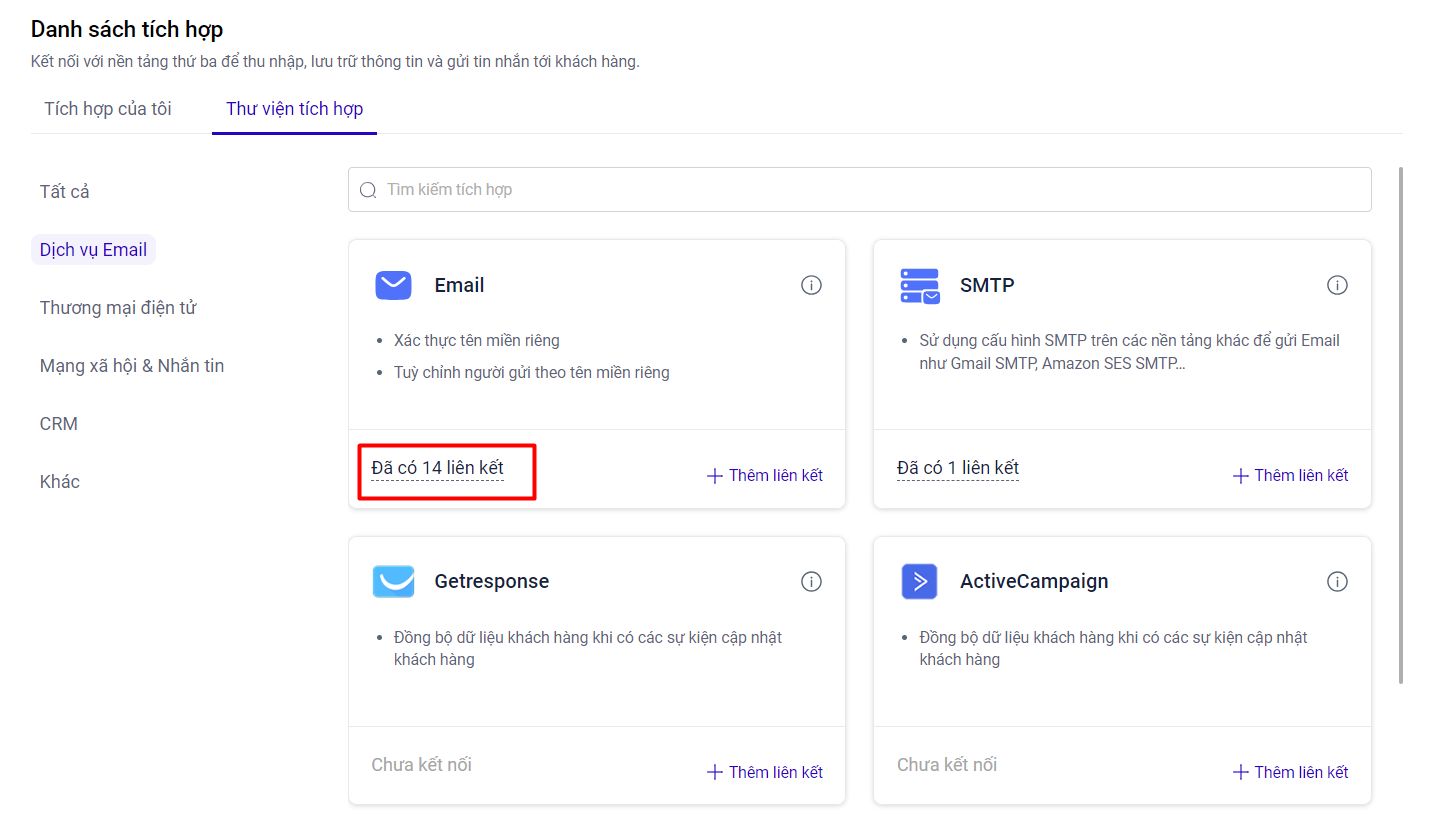Click the Getresponse logo icon
Viewport: 1450px width, 823px height.
pos(393,581)
